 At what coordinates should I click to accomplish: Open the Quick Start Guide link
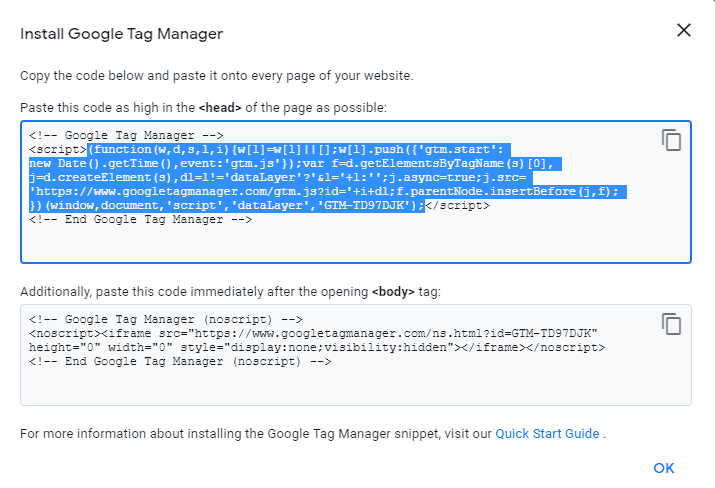[547, 433]
